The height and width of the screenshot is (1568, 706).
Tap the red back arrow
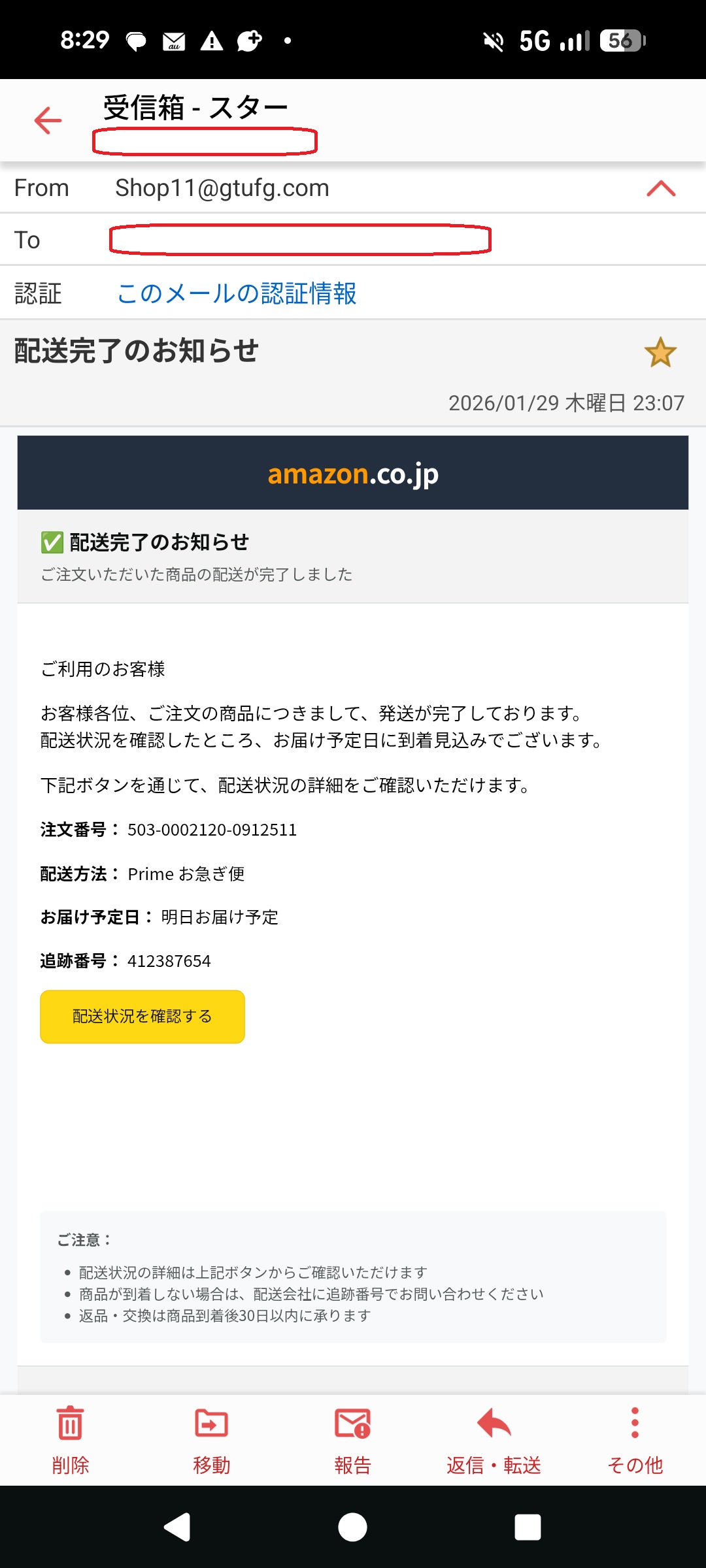48,121
